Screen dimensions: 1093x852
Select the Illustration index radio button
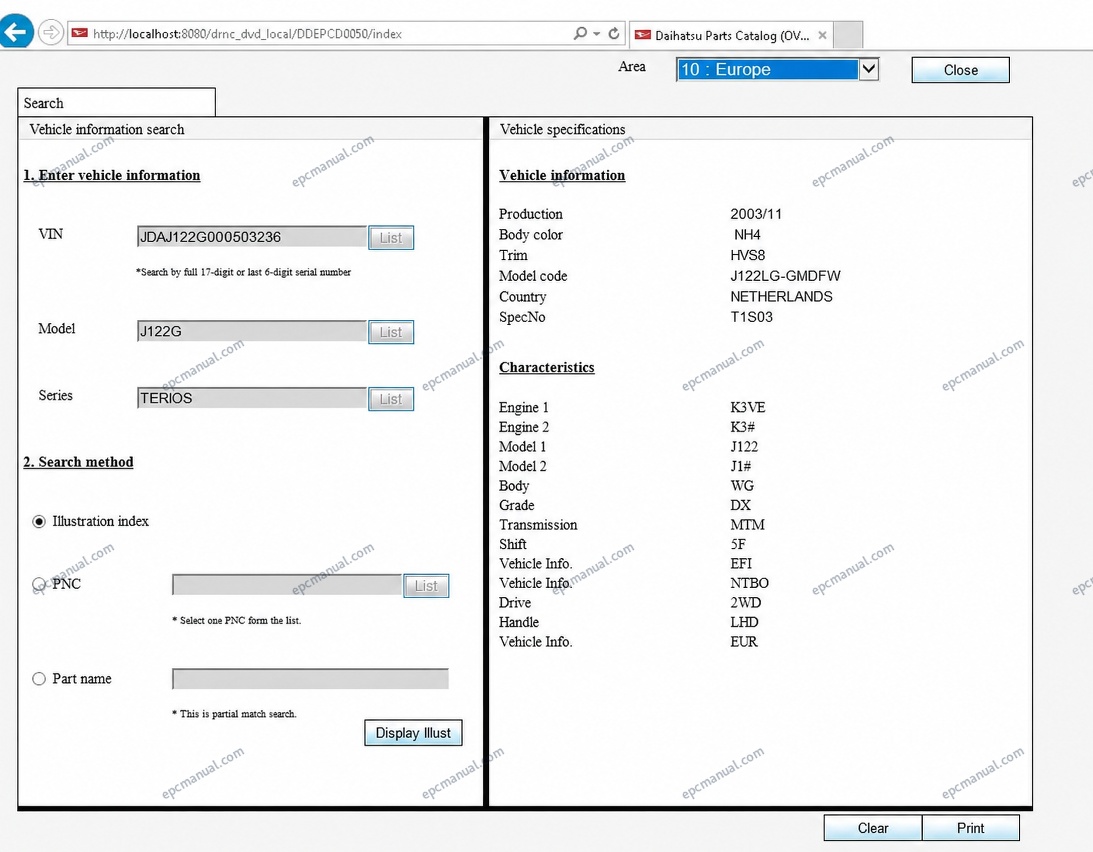tap(39, 522)
